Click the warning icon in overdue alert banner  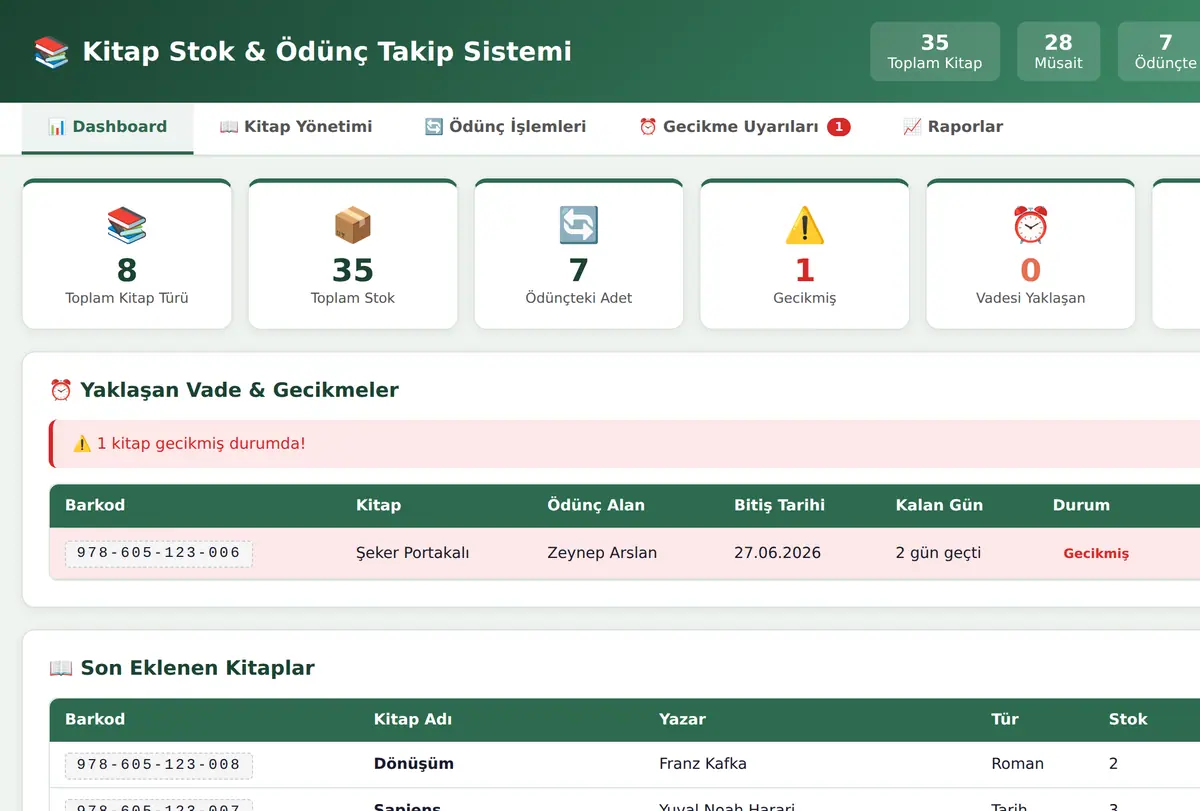pyautogui.click(x=82, y=443)
